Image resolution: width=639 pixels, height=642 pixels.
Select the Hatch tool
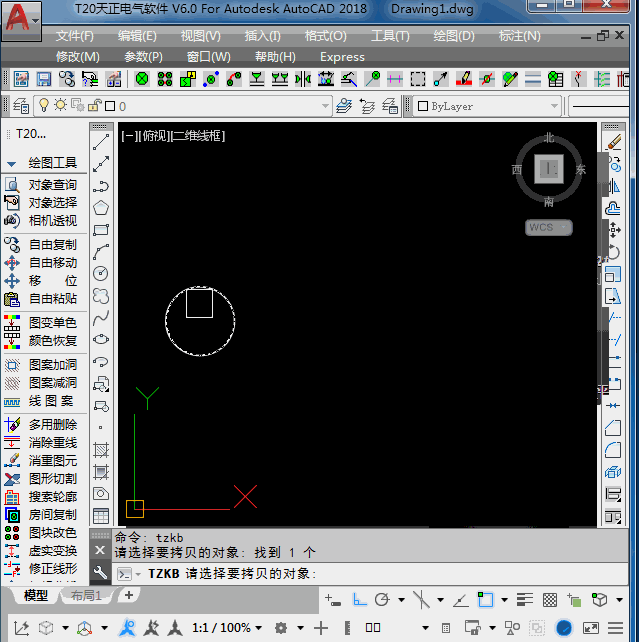[x=101, y=450]
